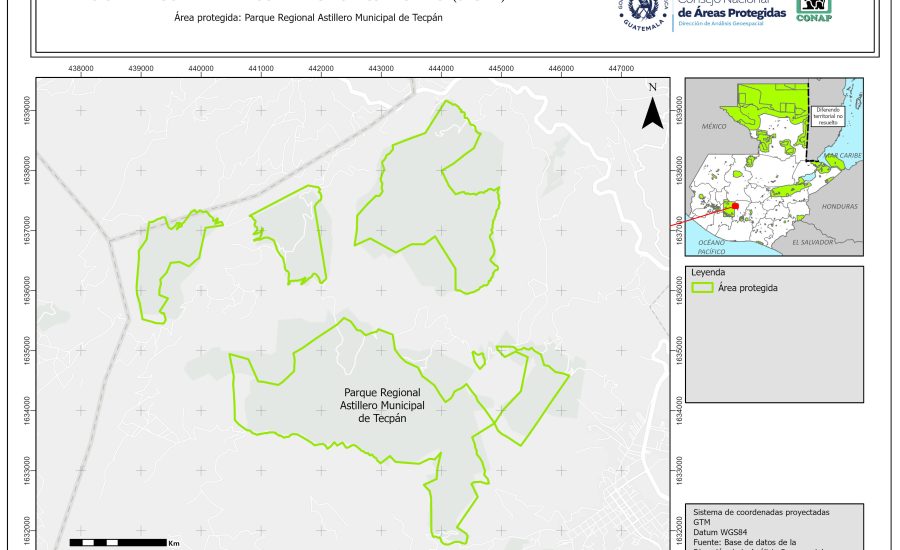Click the HONDURAS label on inset map

[839, 207]
